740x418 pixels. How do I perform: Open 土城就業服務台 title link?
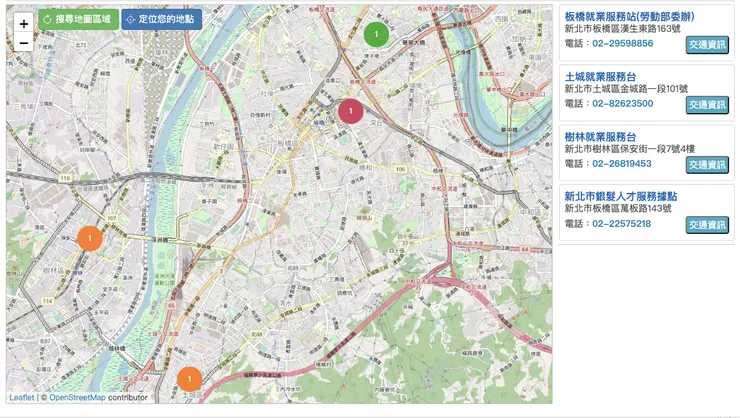click(x=600, y=76)
